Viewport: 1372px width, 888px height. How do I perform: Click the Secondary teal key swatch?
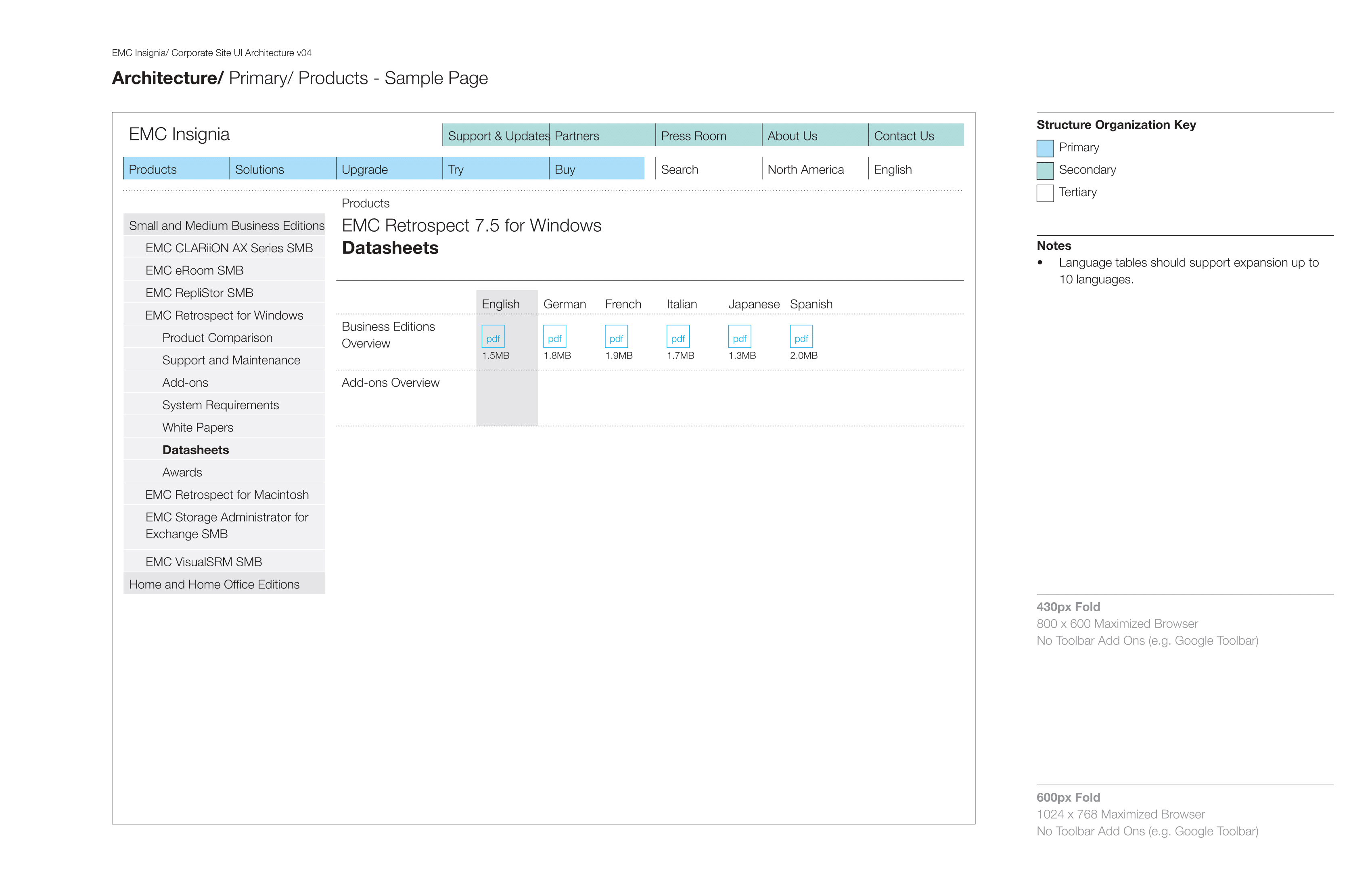coord(1045,171)
